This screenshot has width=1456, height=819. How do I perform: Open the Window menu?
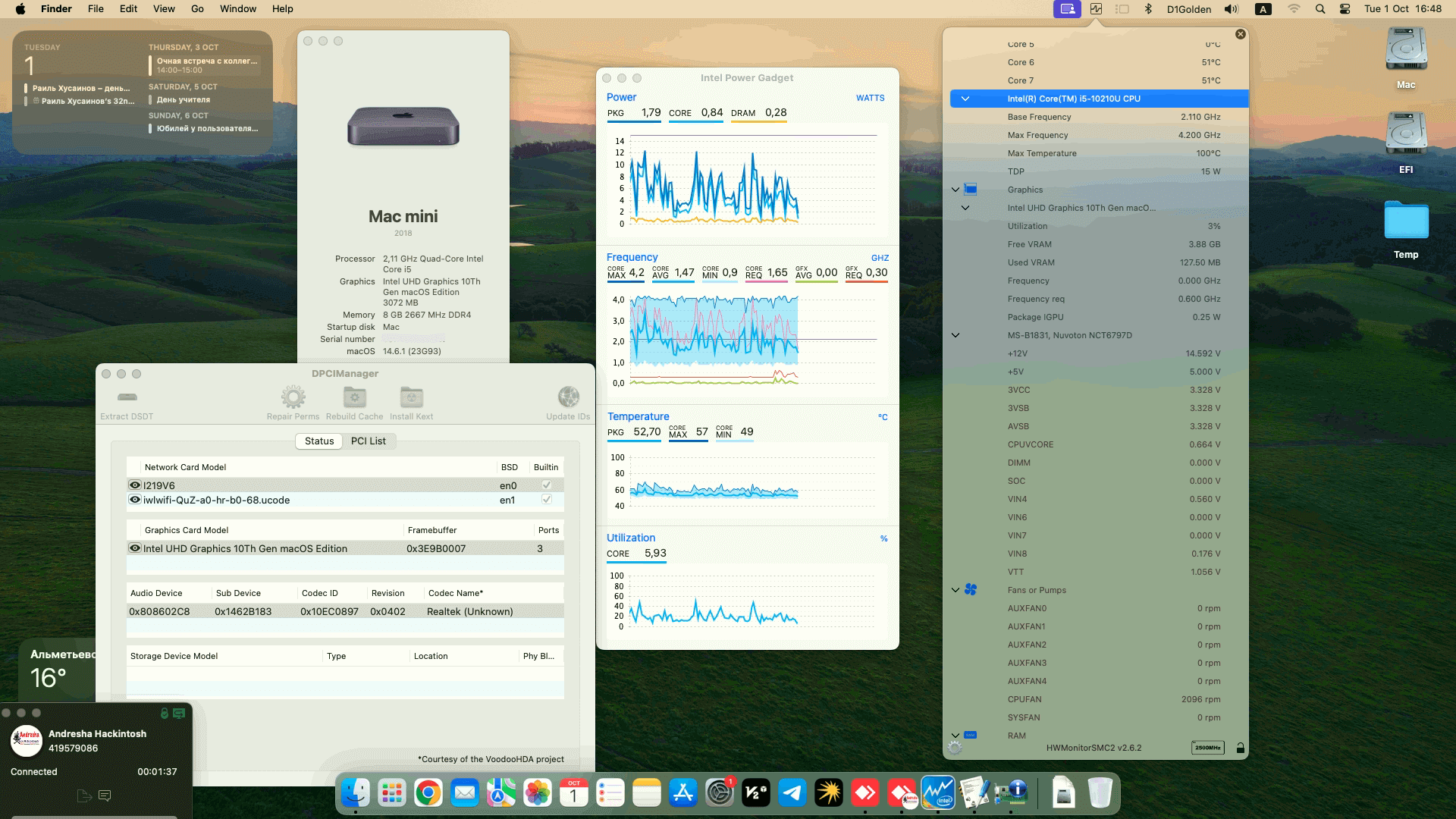tap(238, 9)
